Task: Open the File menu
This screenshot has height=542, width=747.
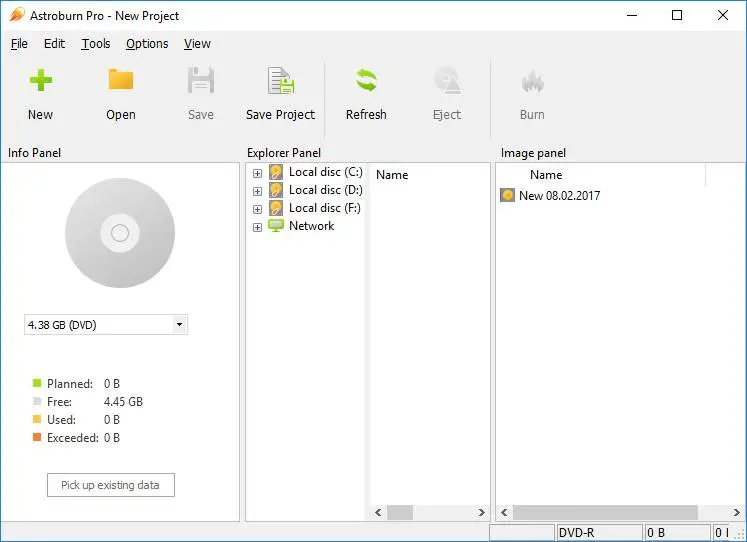Action: (19, 44)
